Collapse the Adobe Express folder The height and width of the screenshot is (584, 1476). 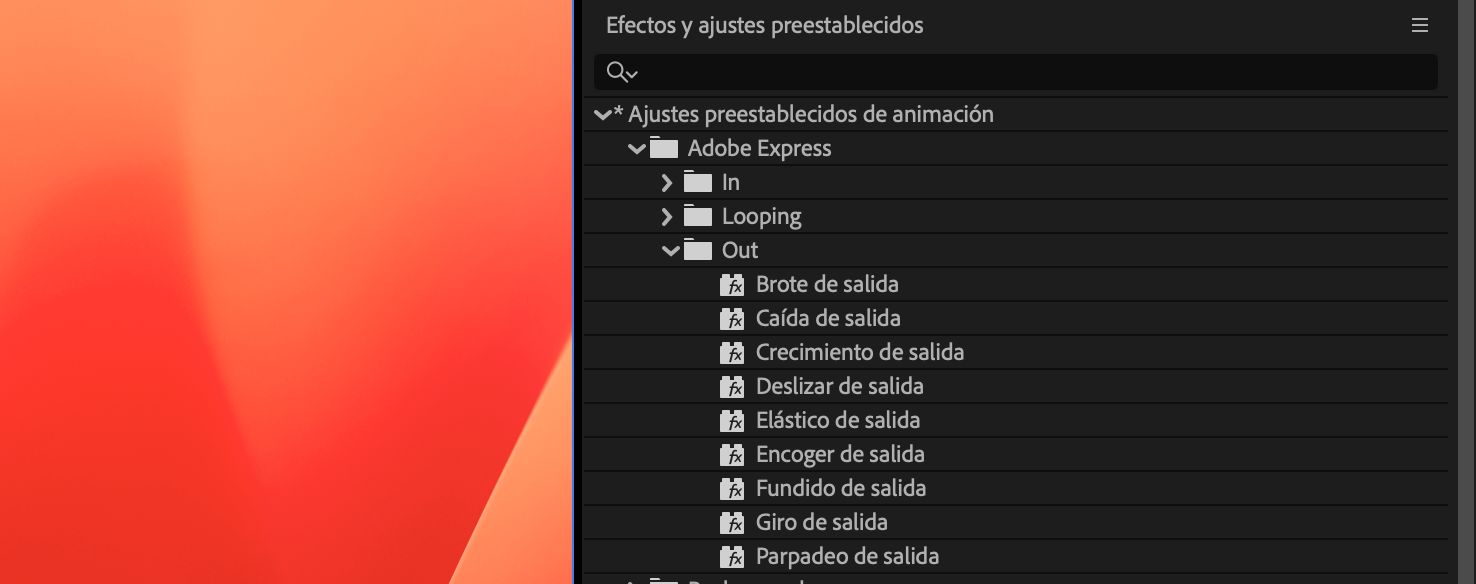637,147
